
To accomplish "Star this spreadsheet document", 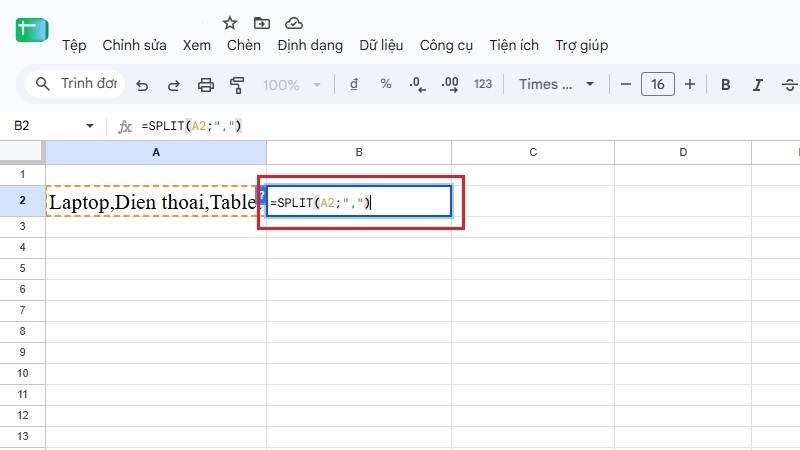I will 230,23.
